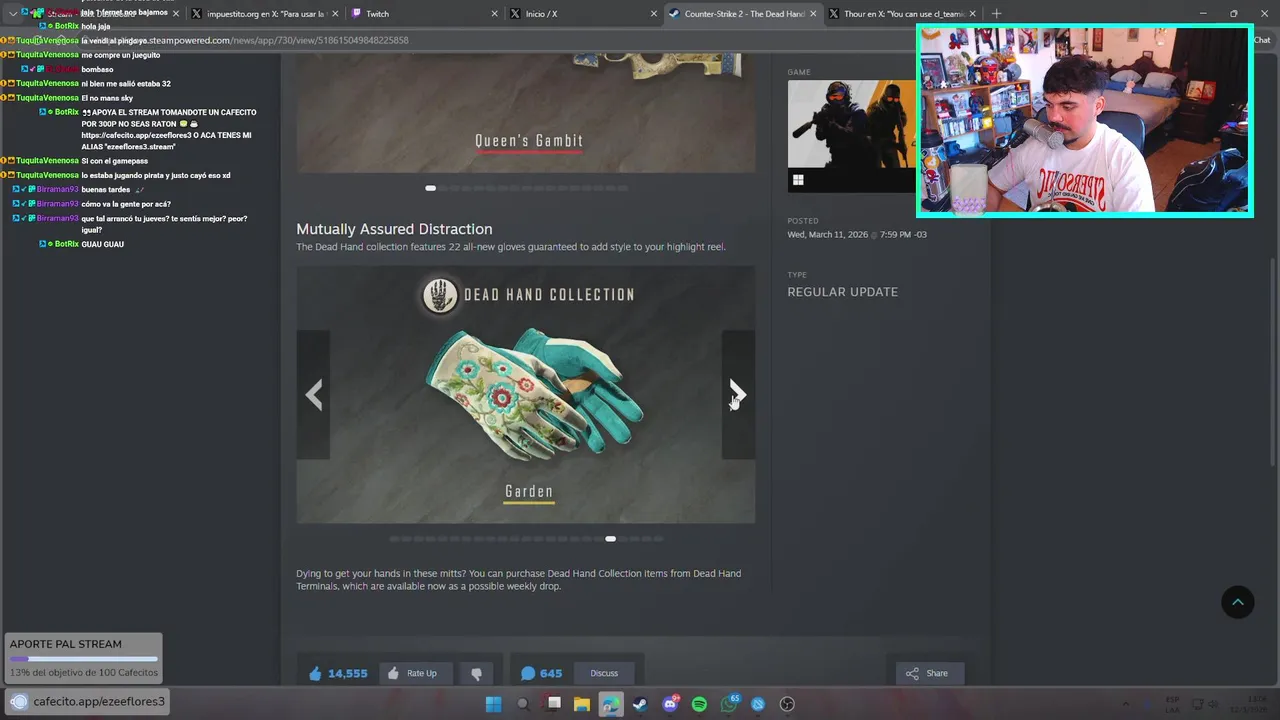Show next glove in Dead Hand carousel

pos(738,394)
